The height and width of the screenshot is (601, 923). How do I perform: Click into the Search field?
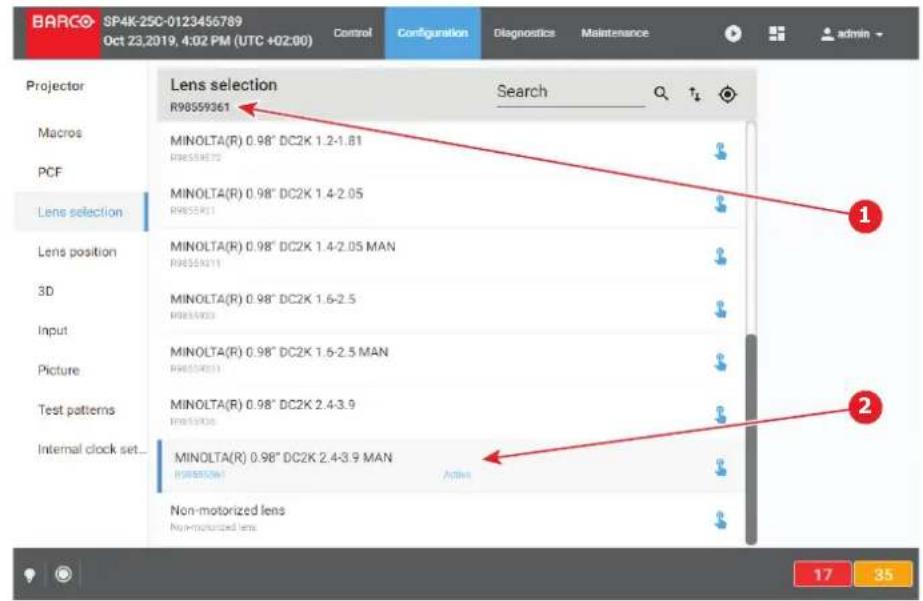click(x=570, y=92)
